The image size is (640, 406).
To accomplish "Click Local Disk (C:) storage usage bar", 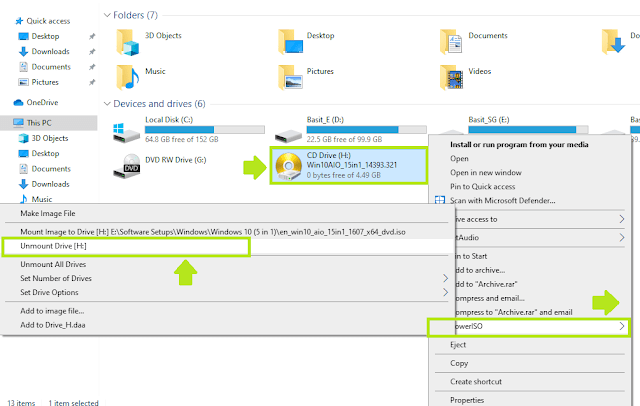I will pyautogui.click(x=204, y=130).
